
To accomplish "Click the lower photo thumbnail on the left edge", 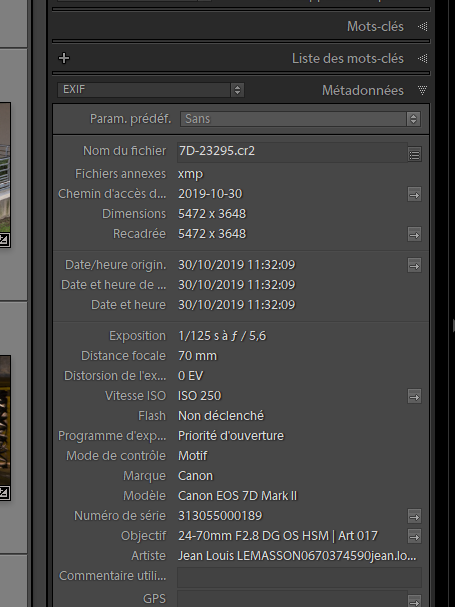I will click(x=5, y=428).
